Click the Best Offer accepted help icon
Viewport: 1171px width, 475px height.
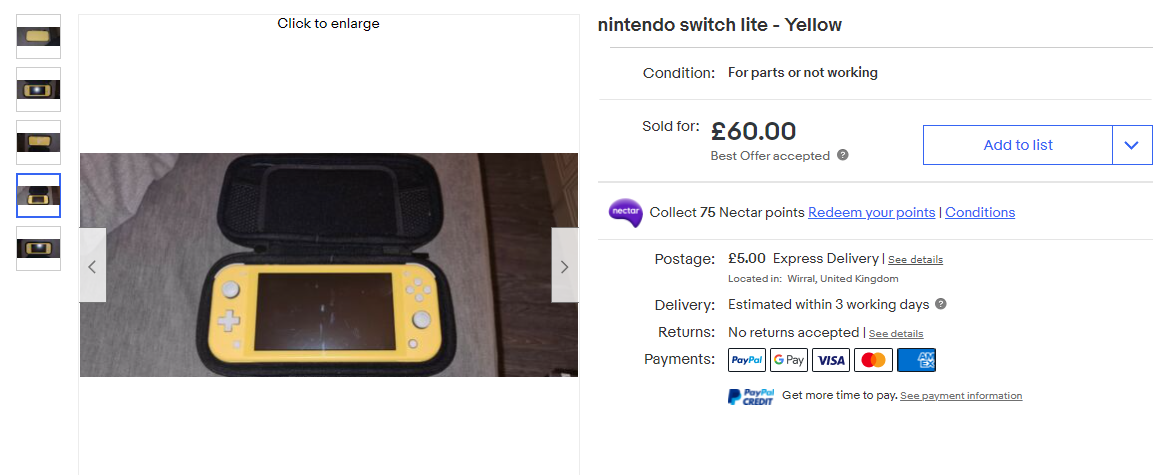pyautogui.click(x=843, y=155)
